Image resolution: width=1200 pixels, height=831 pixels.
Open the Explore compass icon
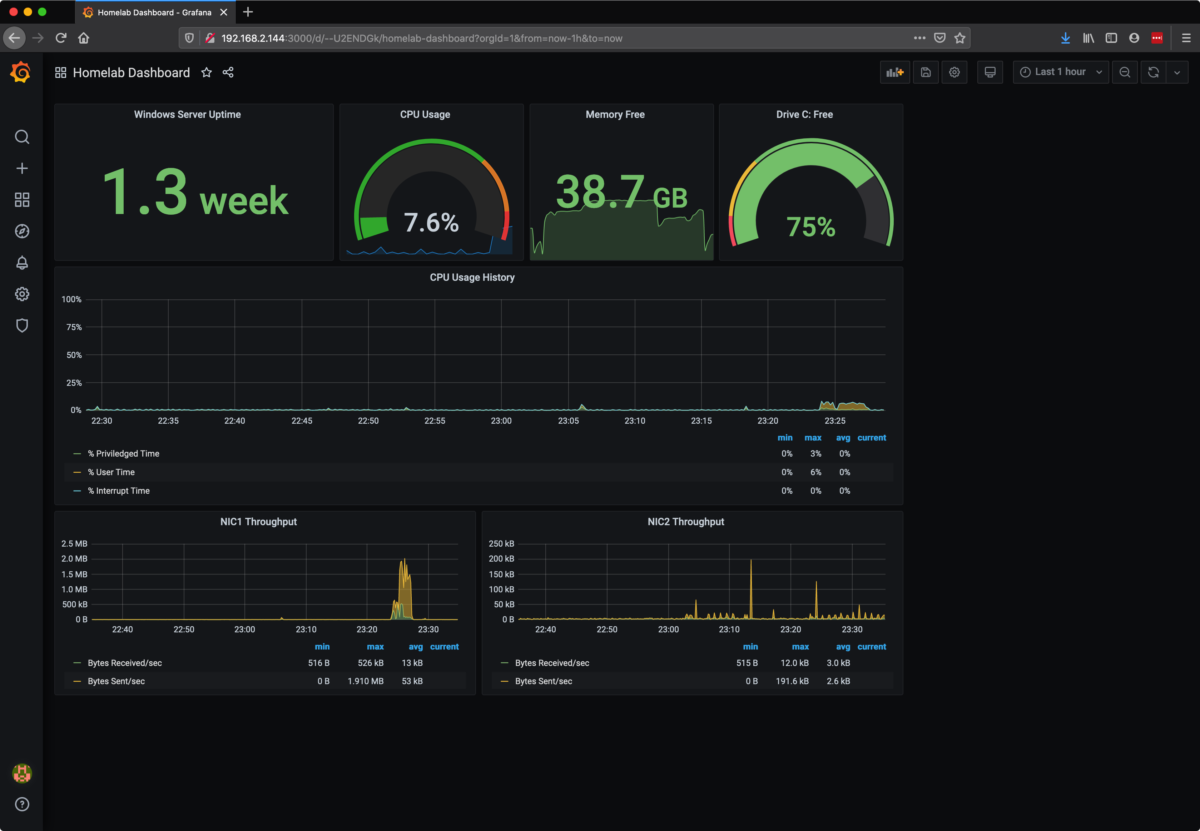coord(22,231)
